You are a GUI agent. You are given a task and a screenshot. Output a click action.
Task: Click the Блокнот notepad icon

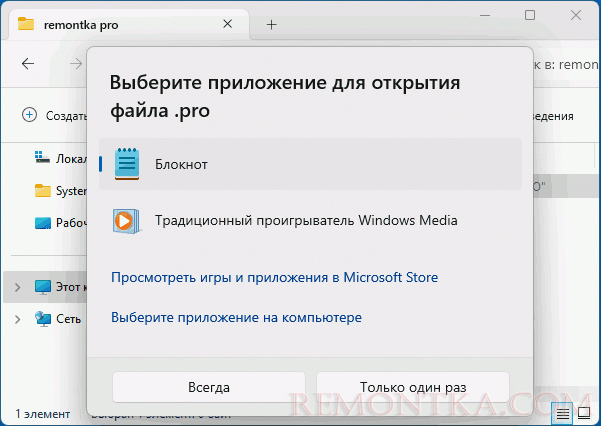click(127, 164)
